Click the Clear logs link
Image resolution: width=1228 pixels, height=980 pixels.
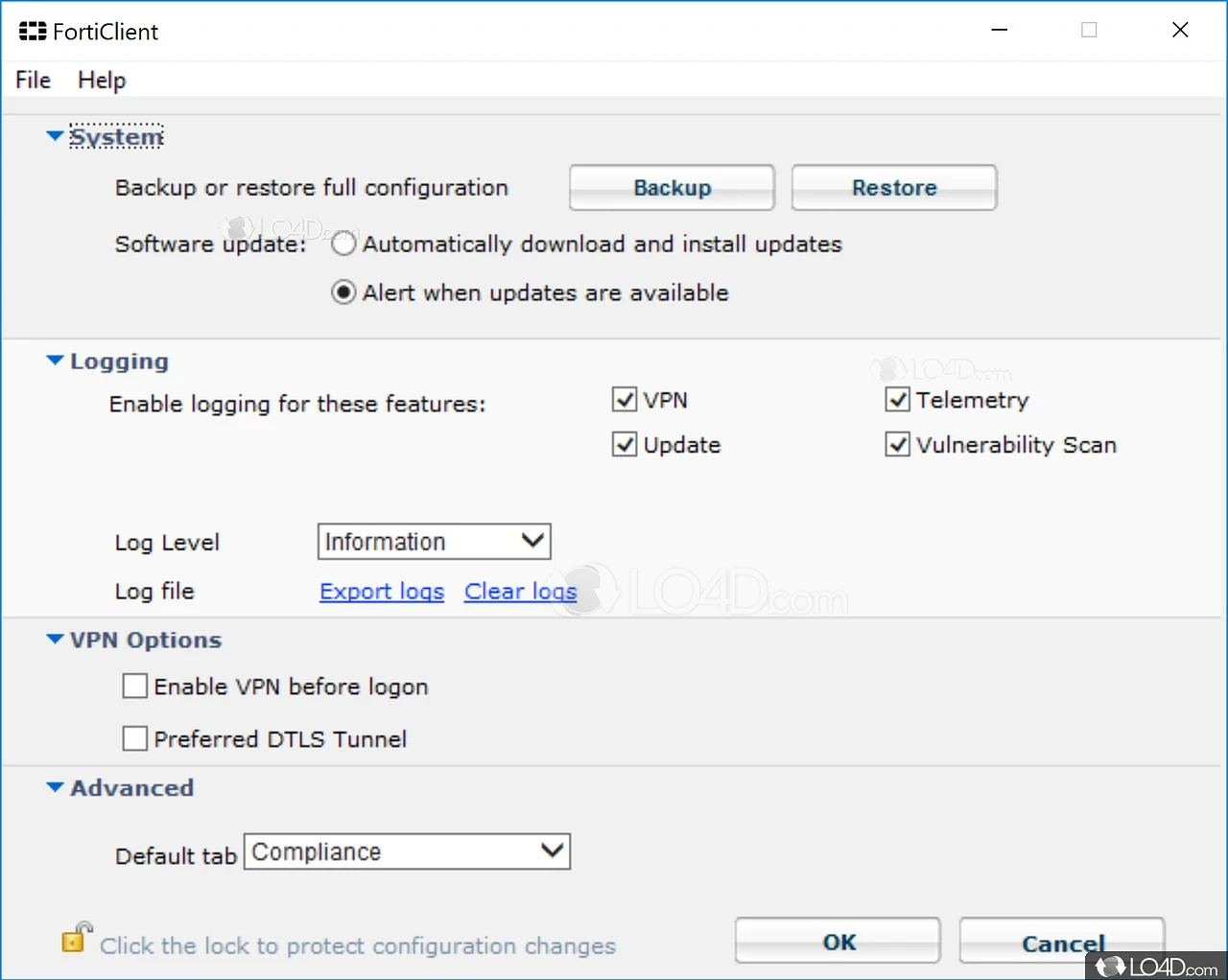[x=521, y=592]
